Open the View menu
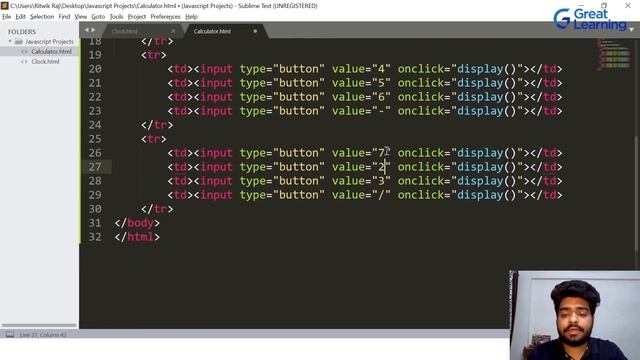This screenshot has width=640, height=360. point(80,17)
